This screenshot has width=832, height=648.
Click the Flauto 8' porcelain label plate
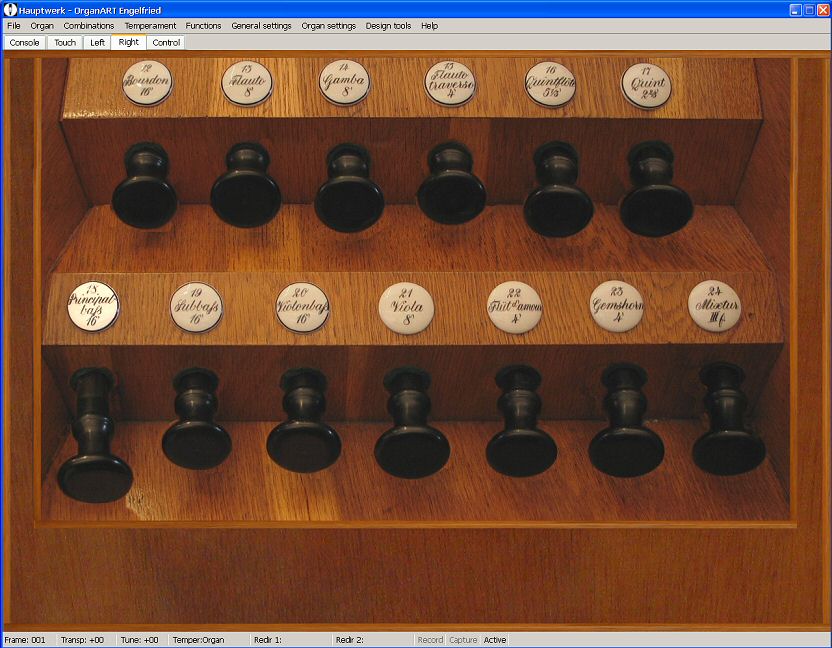click(247, 83)
